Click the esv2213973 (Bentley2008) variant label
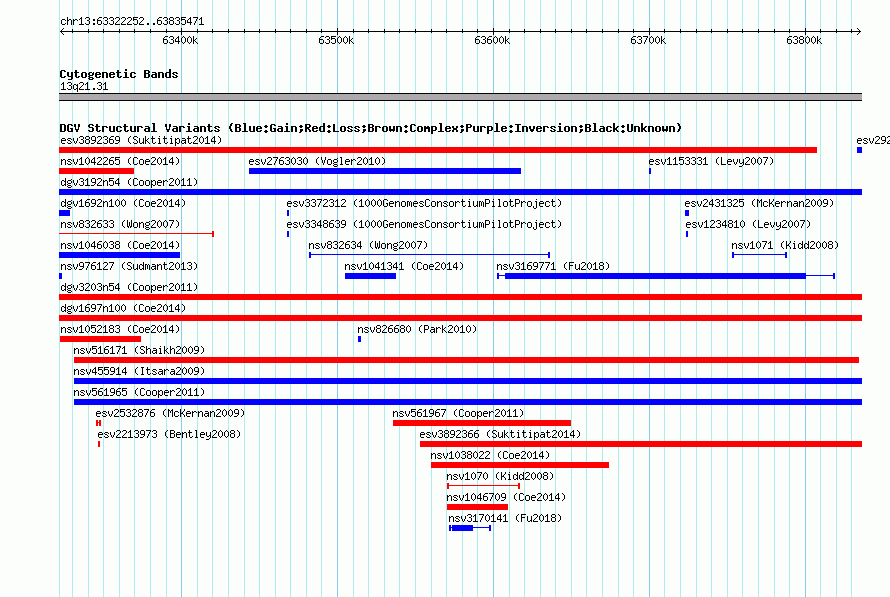Screen dimensions: 890x597 169,434
